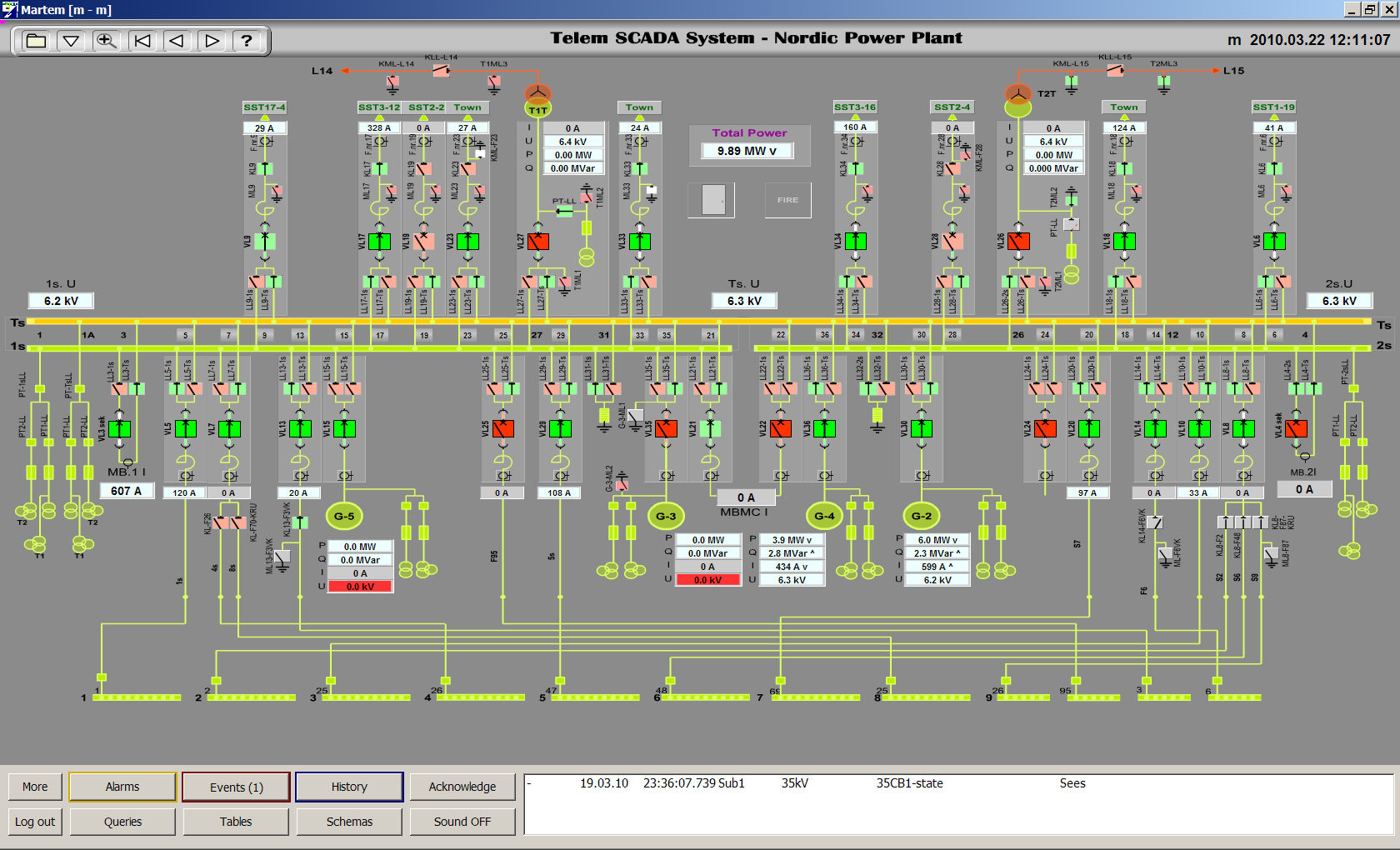Open the Schemas list
The width and height of the screenshot is (1400, 850).
tap(349, 822)
